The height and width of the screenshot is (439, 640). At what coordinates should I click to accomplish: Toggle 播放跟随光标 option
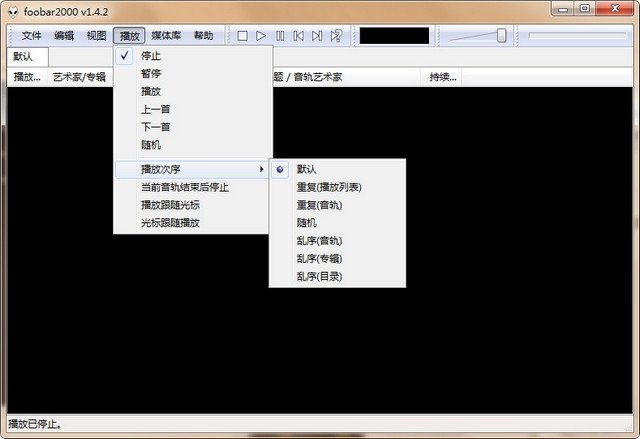[192, 205]
